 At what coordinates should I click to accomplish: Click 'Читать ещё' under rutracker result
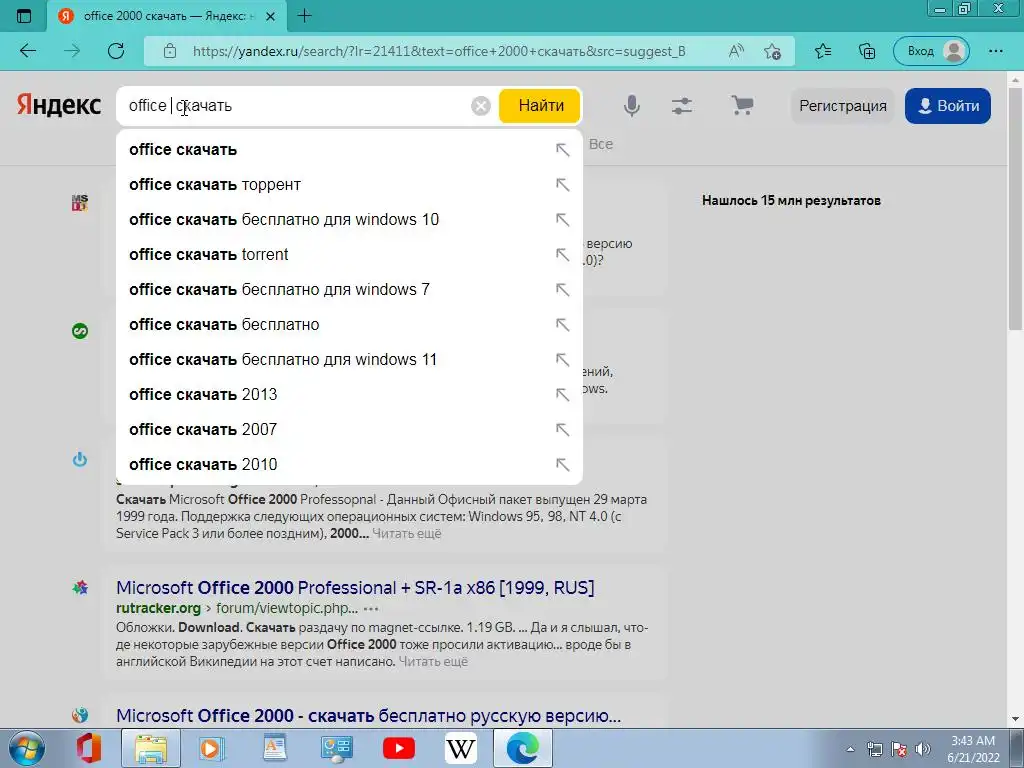coord(433,662)
